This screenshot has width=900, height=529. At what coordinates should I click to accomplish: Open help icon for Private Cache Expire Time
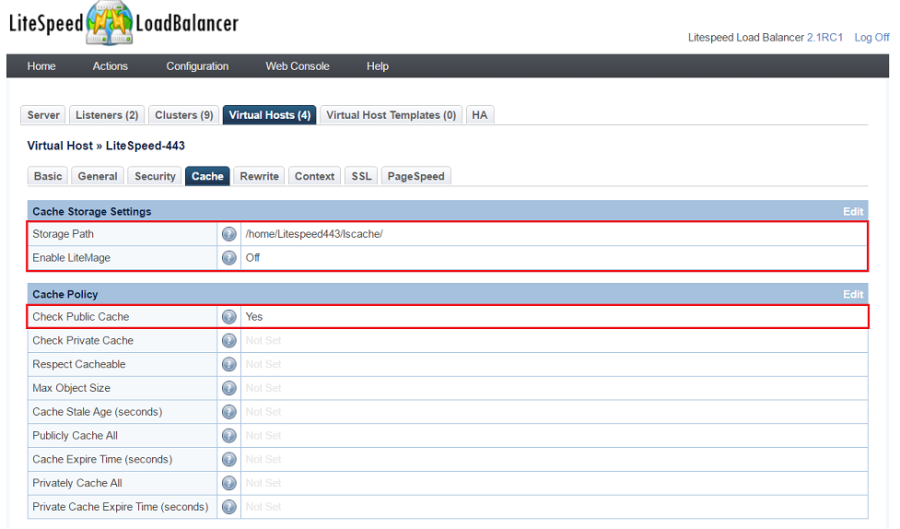pos(229,507)
